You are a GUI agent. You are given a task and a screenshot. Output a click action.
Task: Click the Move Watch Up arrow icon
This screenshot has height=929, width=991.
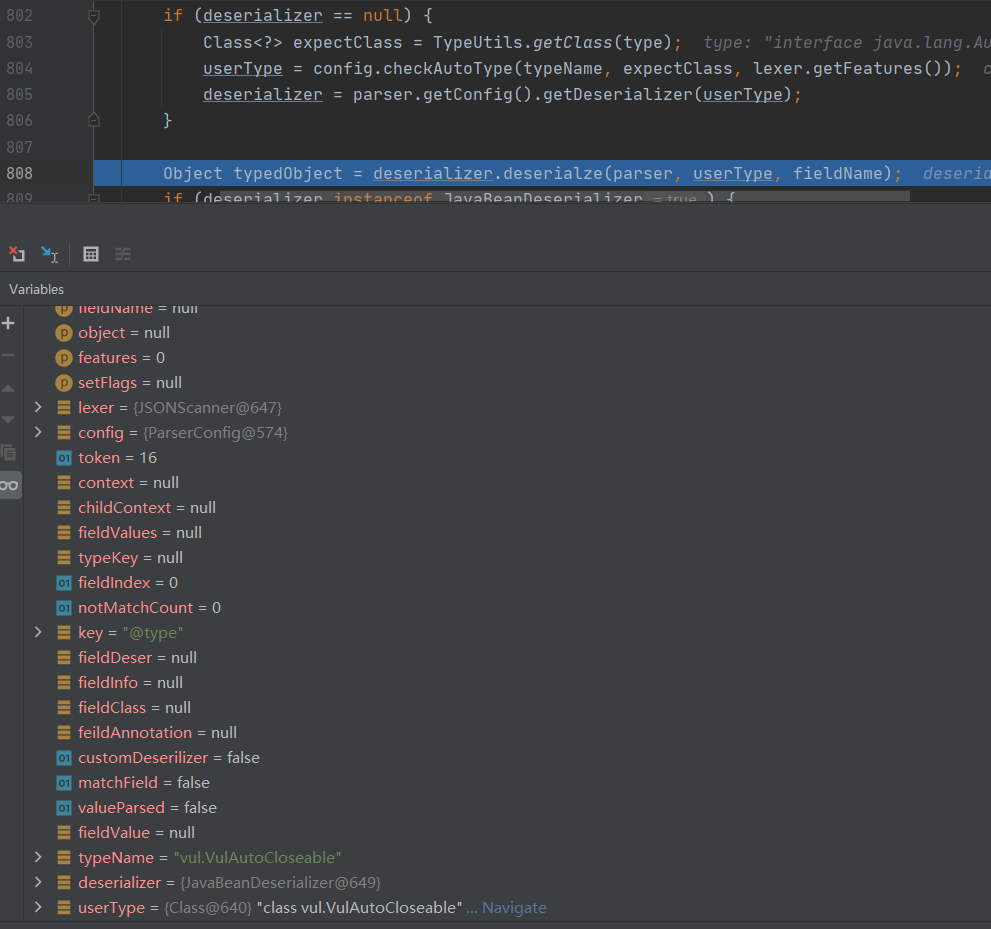pyautogui.click(x=9, y=388)
